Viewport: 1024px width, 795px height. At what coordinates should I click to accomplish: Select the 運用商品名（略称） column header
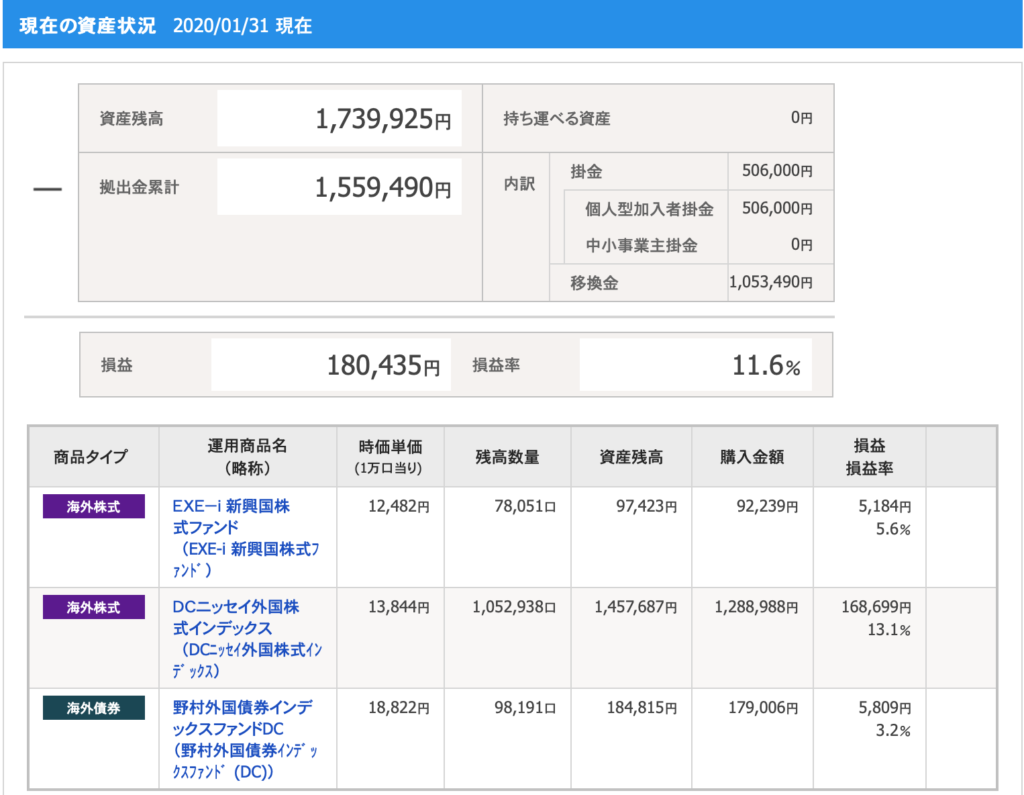coord(247,457)
